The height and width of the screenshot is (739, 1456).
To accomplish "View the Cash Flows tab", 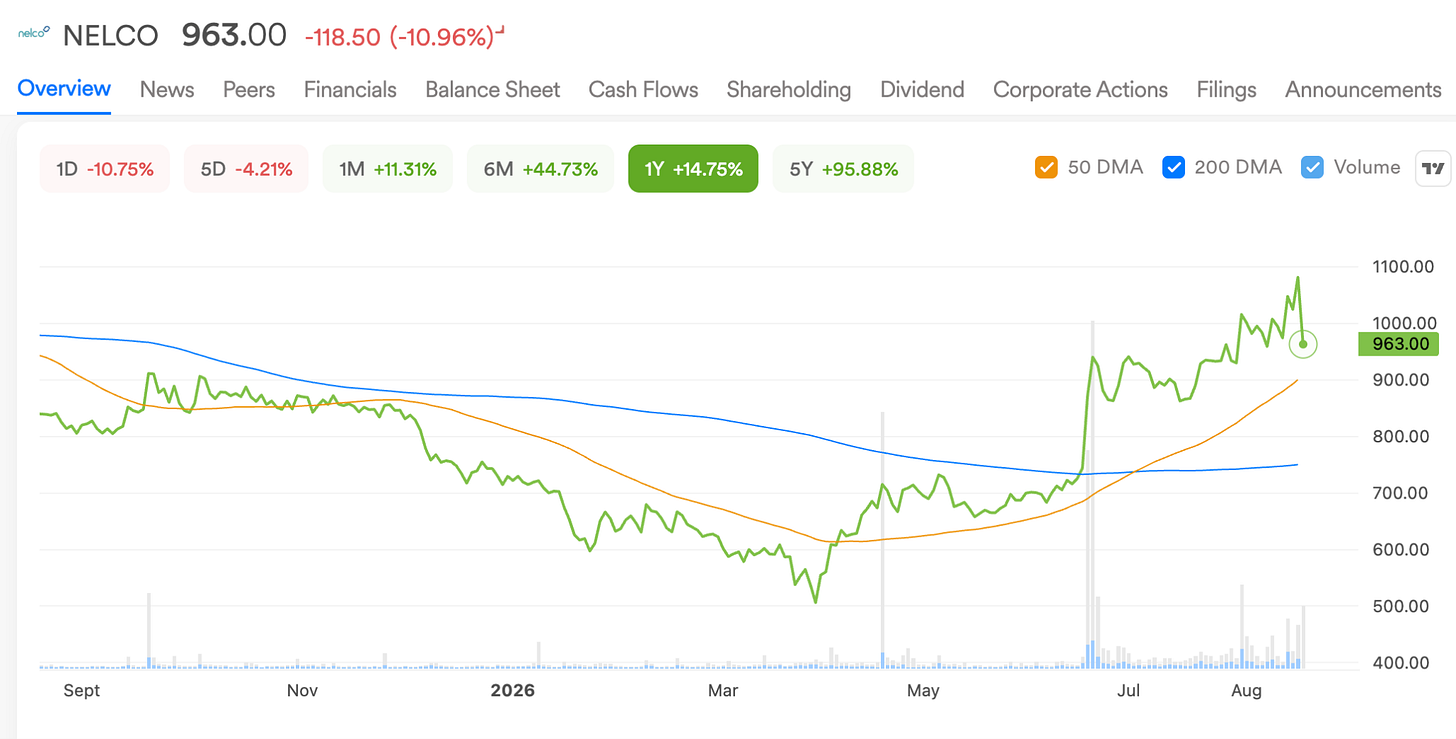I will click(644, 90).
